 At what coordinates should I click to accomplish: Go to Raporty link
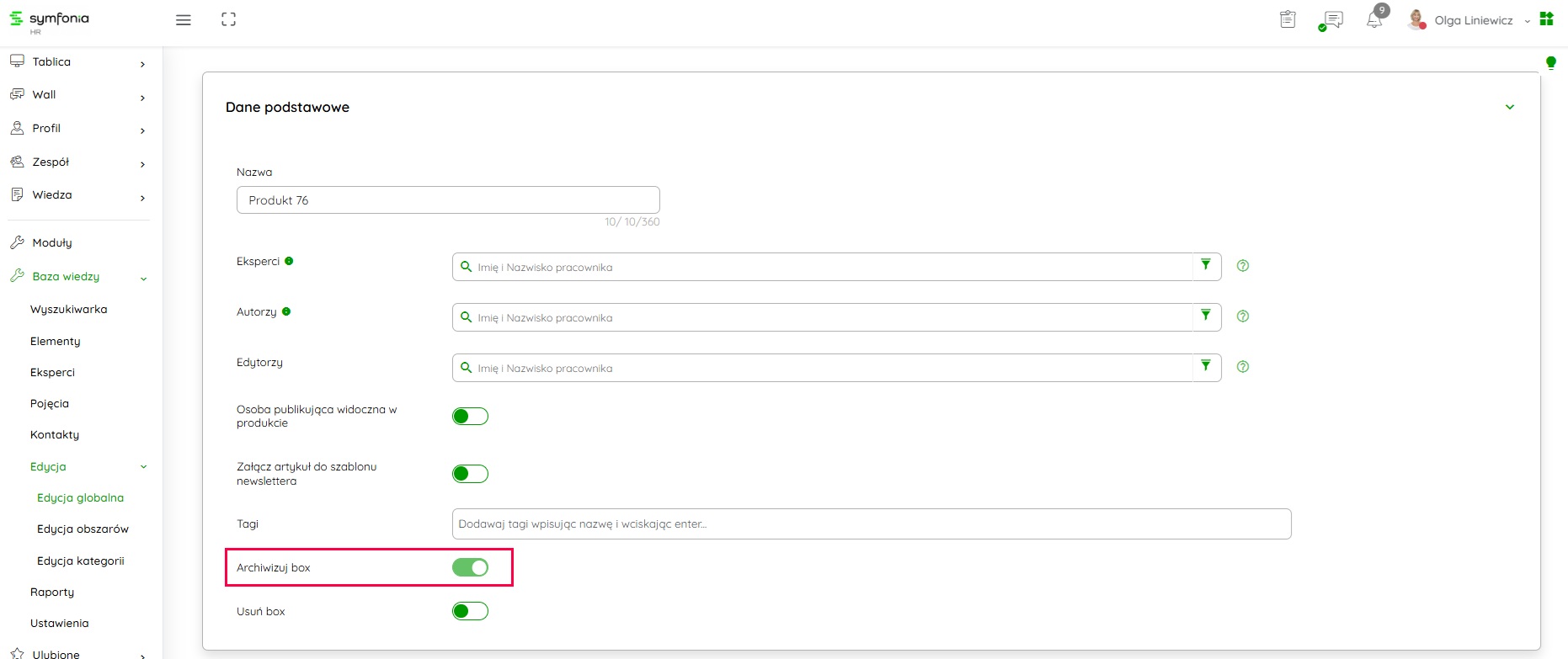(x=52, y=593)
